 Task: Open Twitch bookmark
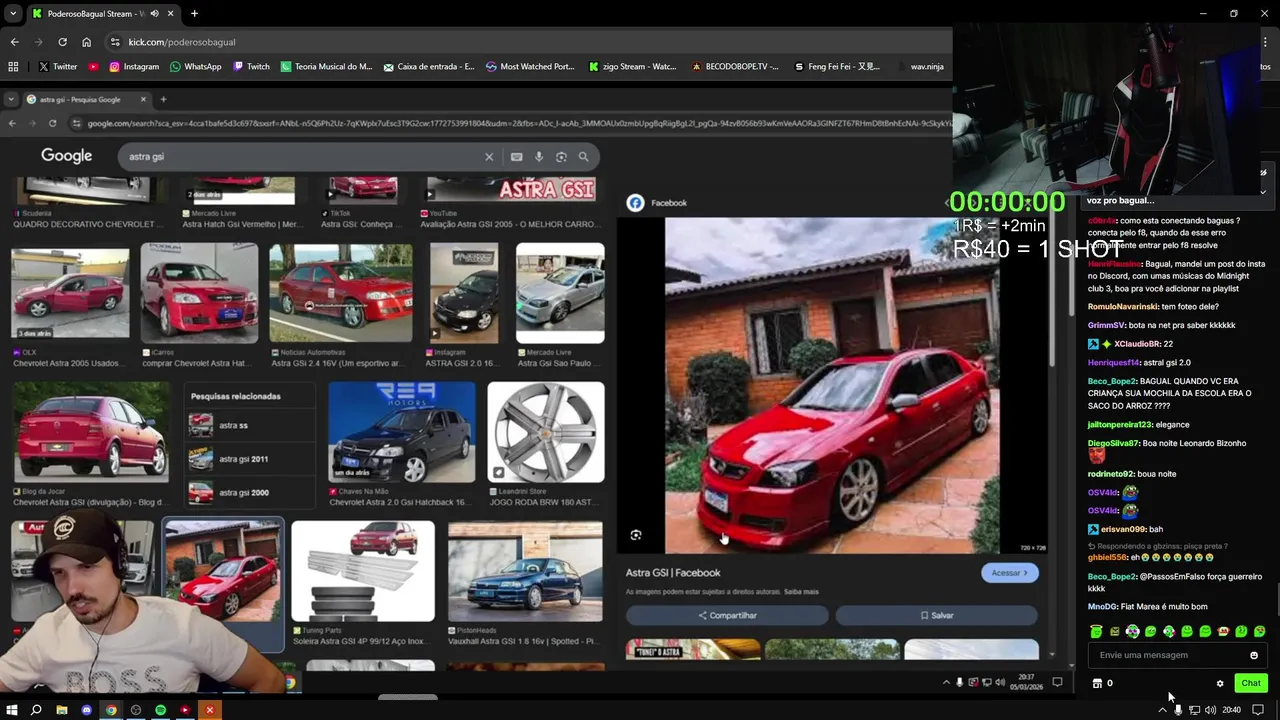[x=251, y=67]
